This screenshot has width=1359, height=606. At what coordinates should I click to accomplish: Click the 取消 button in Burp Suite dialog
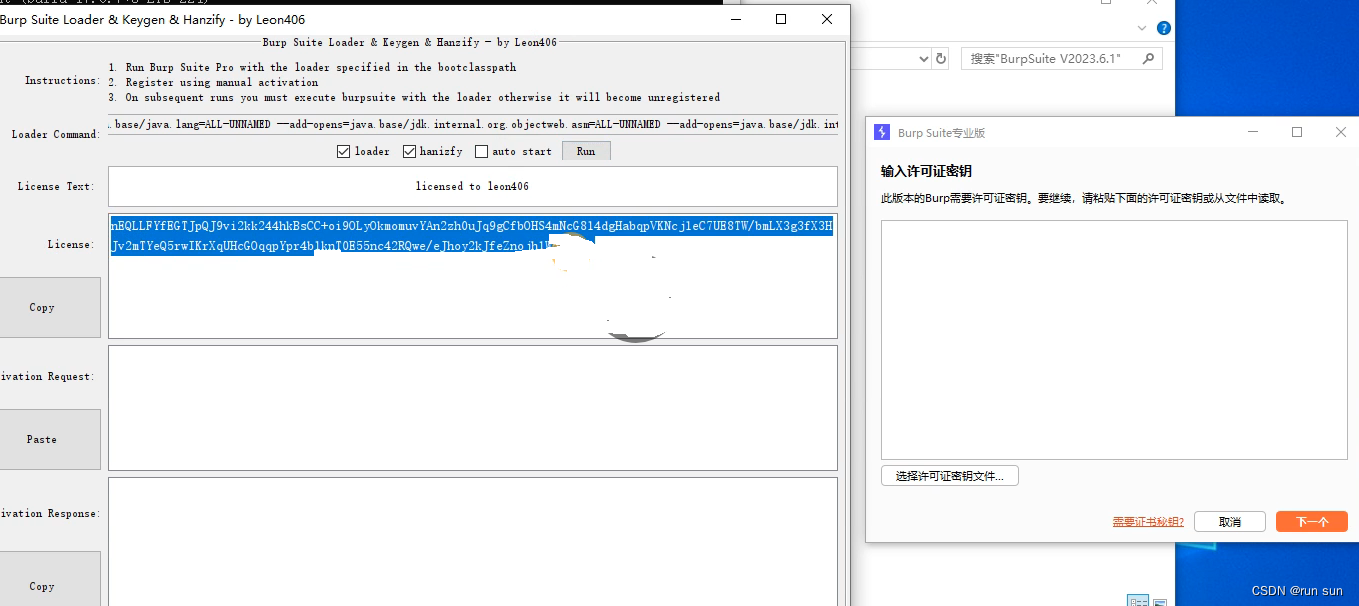pos(1230,522)
